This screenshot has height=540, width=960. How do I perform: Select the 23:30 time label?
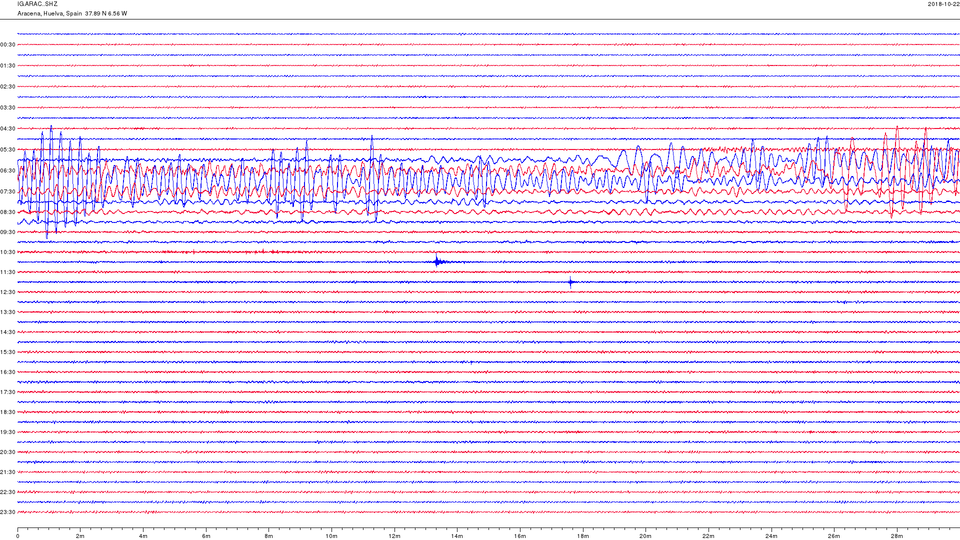point(8,512)
